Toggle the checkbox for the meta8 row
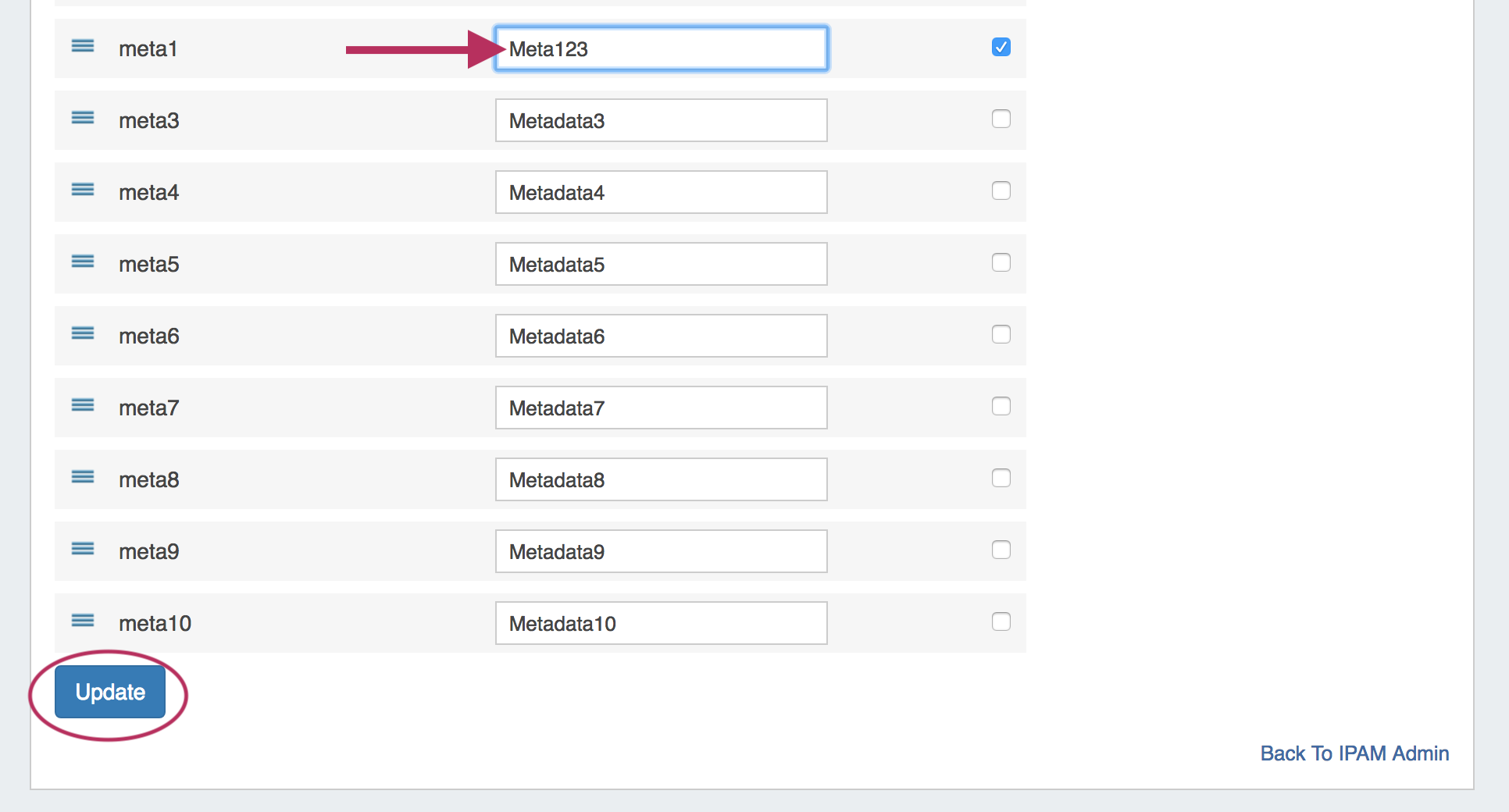The height and width of the screenshot is (812, 1509). point(1001,478)
